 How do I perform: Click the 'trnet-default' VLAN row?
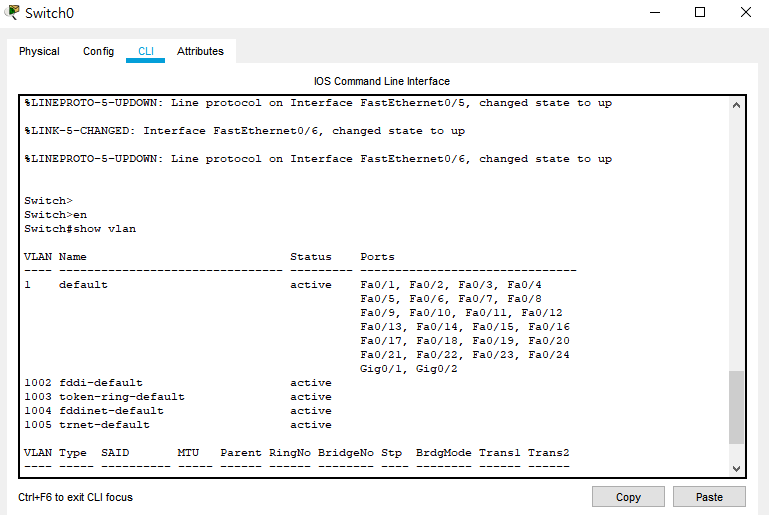178,424
